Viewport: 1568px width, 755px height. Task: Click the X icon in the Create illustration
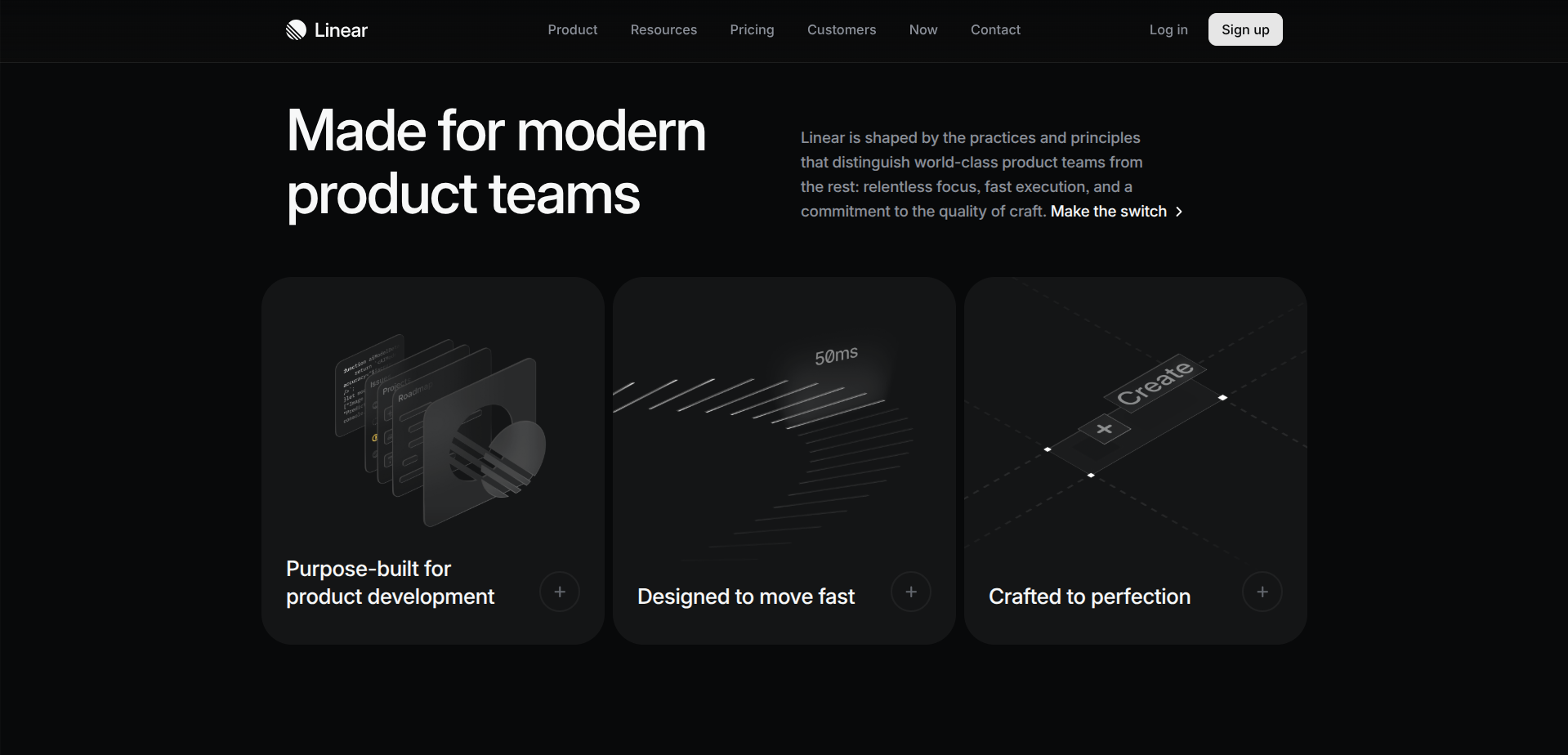[1105, 429]
